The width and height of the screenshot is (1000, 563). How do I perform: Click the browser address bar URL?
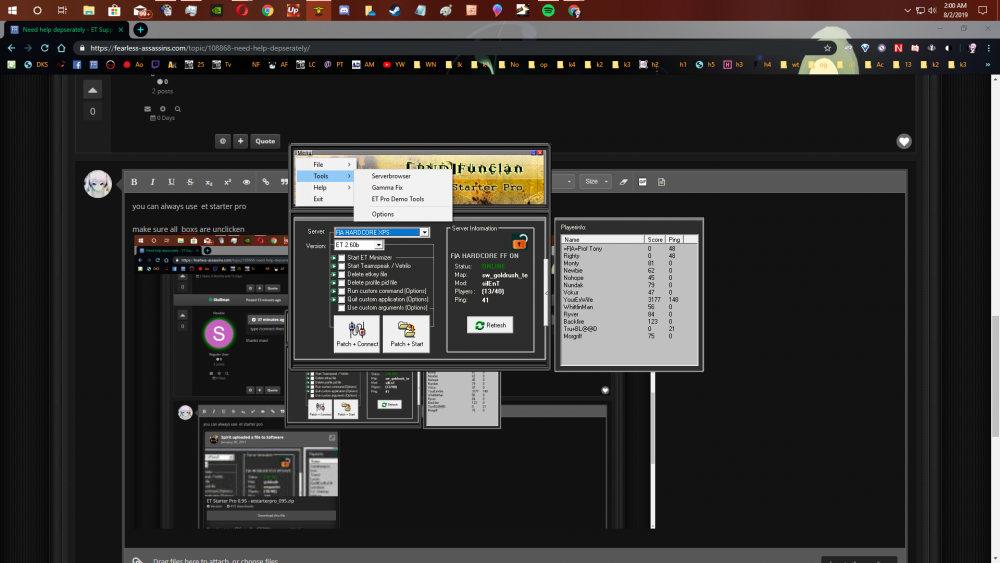pos(200,48)
